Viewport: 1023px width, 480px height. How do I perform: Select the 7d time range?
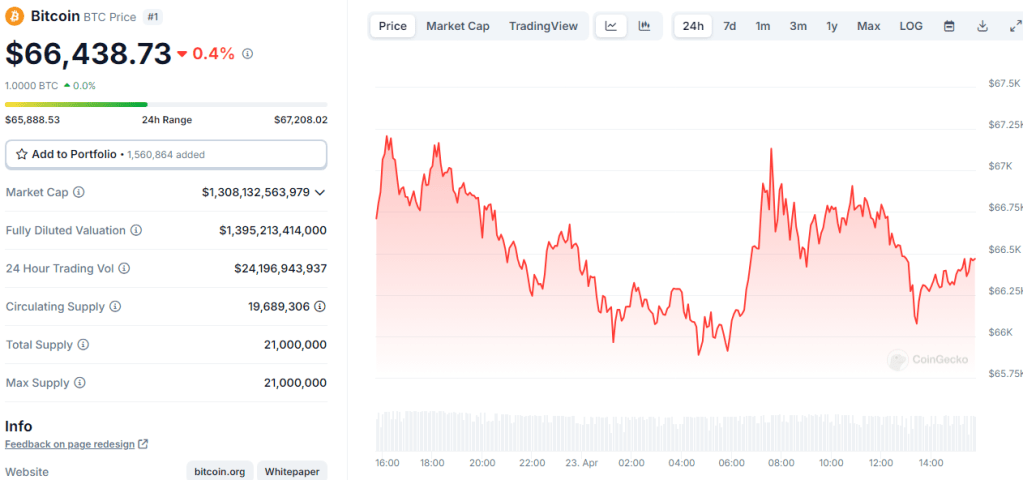click(730, 26)
